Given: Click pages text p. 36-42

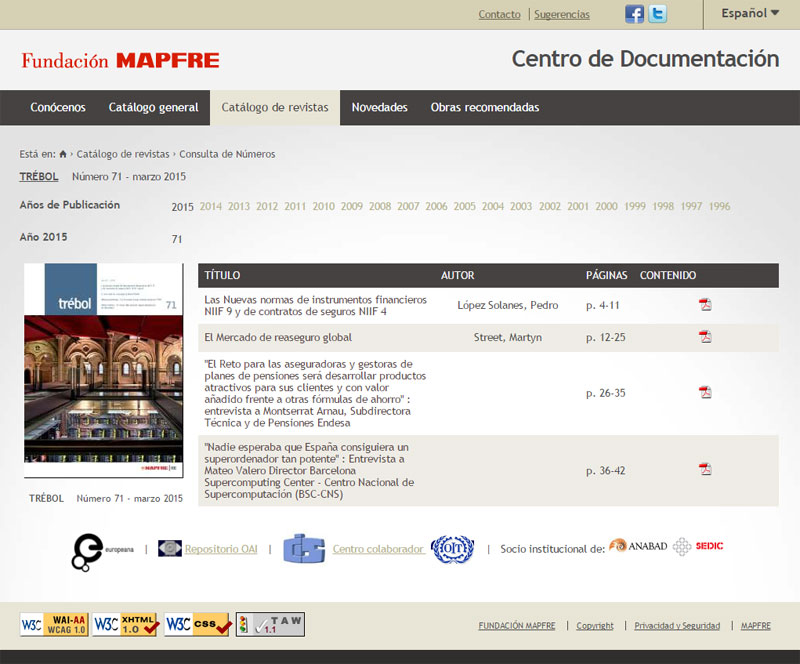Looking at the screenshot, I should (606, 471).
